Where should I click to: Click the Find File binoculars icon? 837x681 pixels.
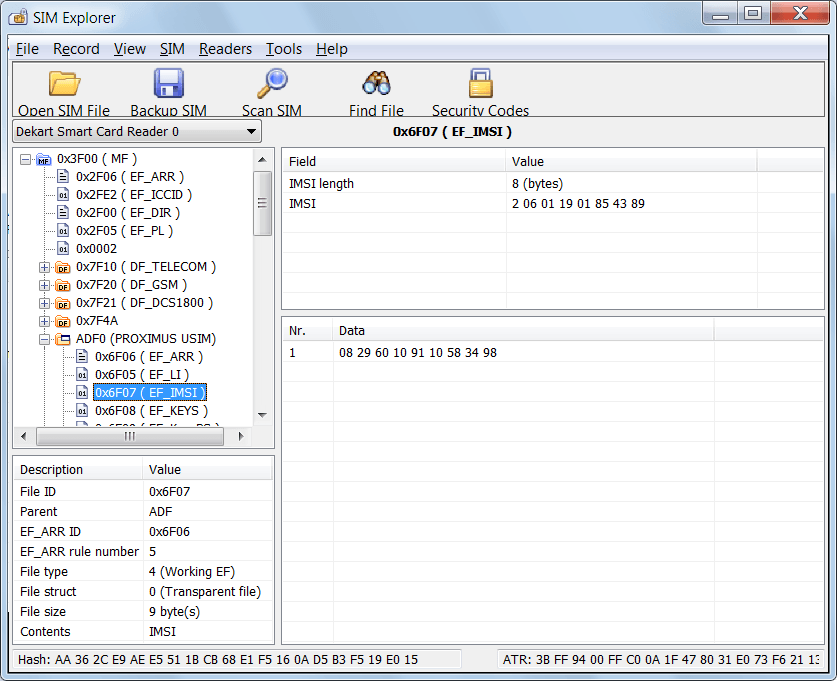point(374,82)
